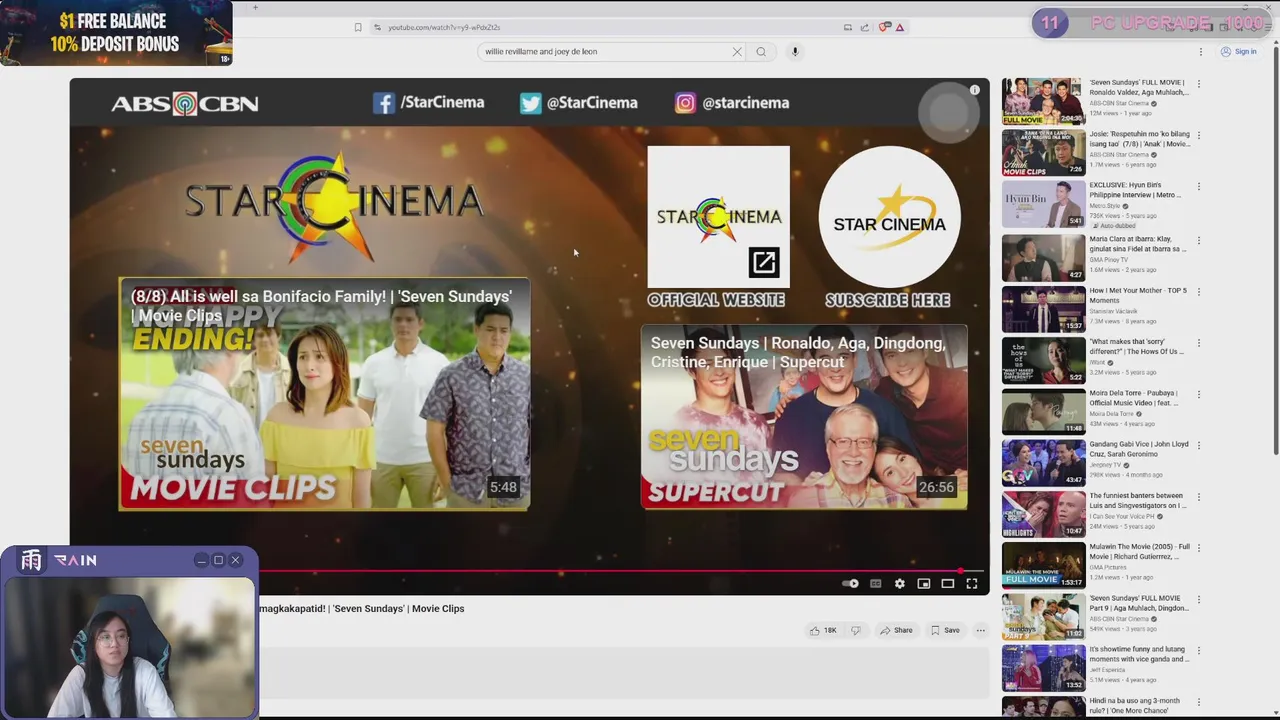Start voice search with microphone
The width and height of the screenshot is (1280, 720).
point(795,52)
